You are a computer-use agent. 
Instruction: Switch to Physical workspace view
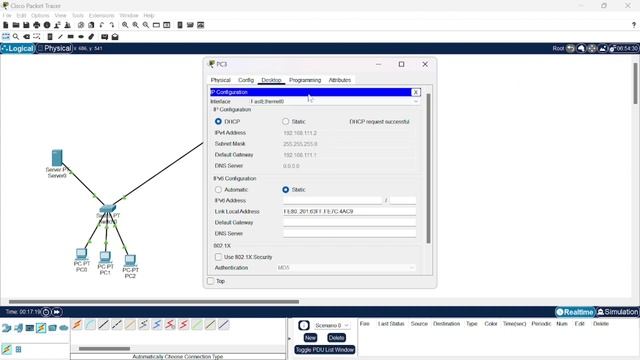click(55, 49)
